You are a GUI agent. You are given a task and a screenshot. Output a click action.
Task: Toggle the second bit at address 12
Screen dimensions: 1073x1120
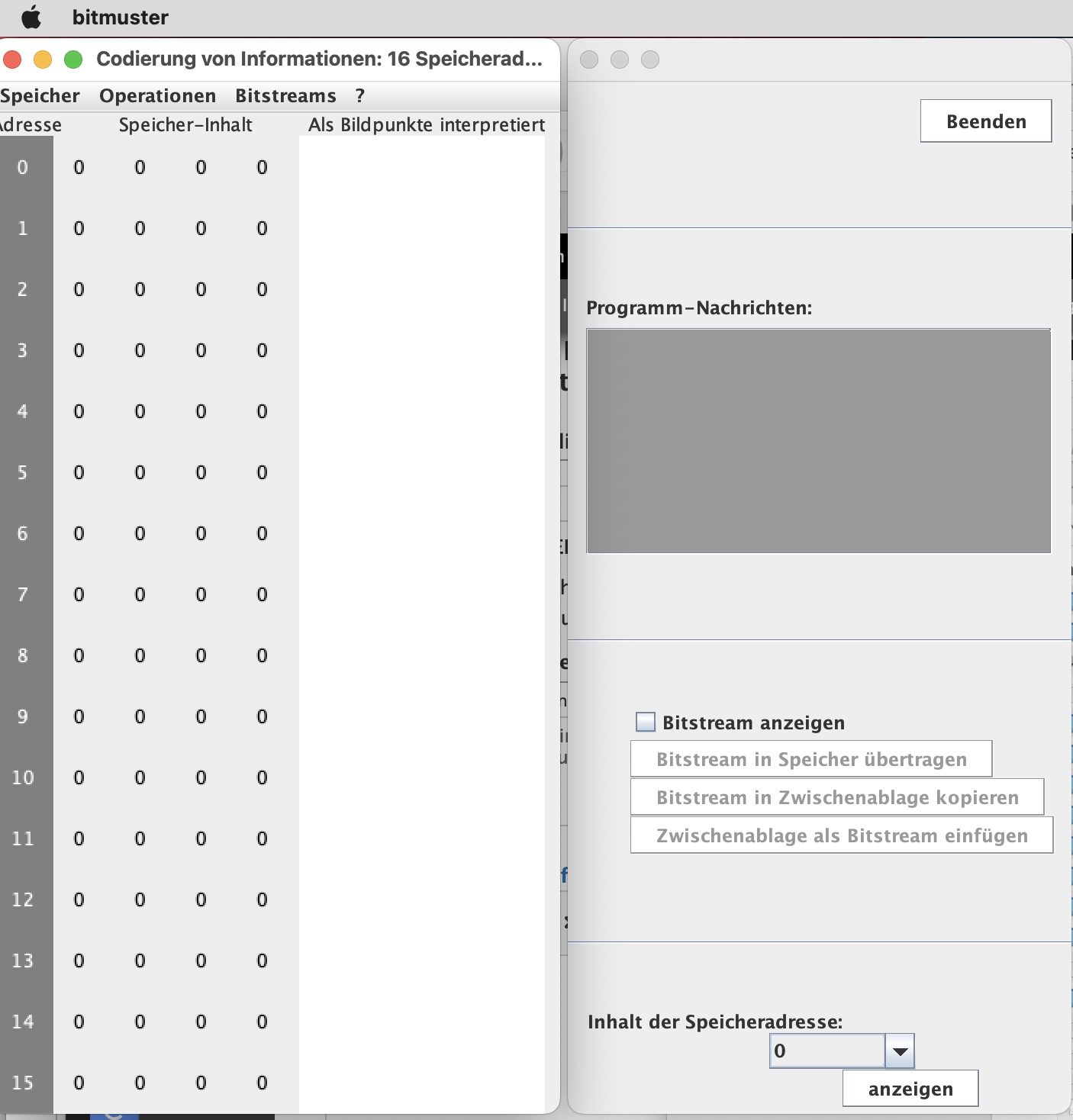coord(140,900)
